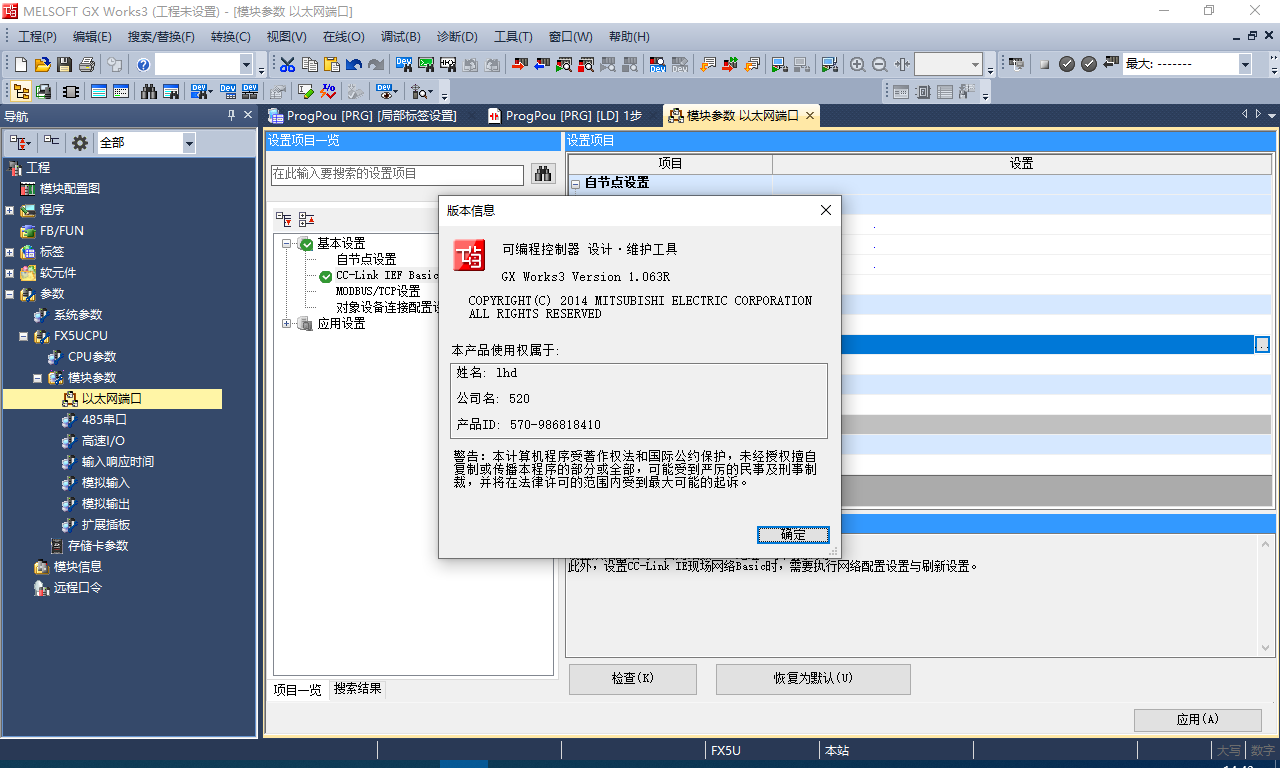Open the 全部 filter dropdown
This screenshot has width=1280, height=768.
[x=189, y=143]
